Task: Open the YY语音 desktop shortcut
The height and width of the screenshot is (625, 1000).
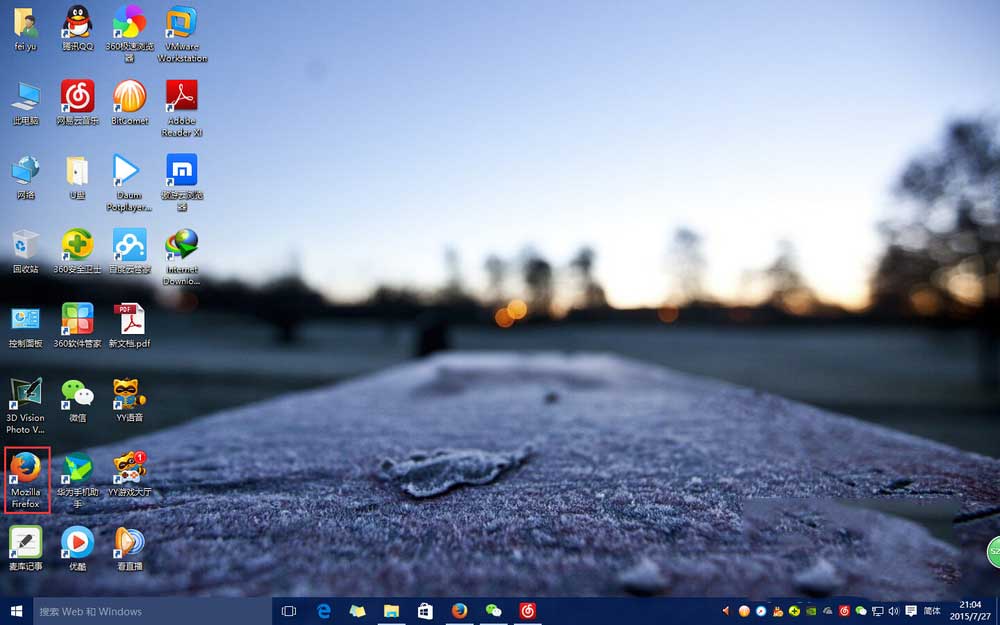Action: coord(129,401)
